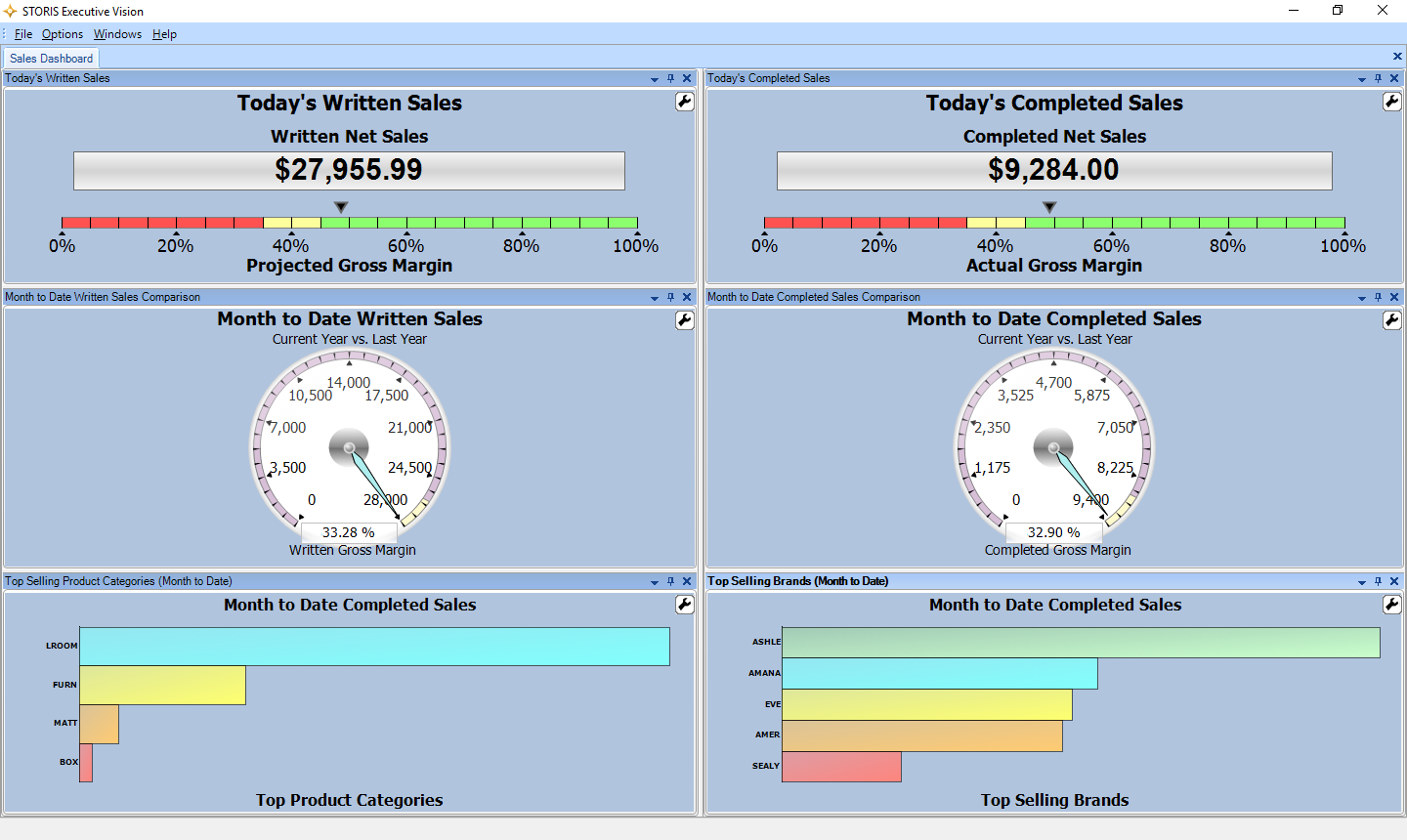This screenshot has width=1407, height=840.
Task: Click the $27,955.99 written net sales field
Action: (349, 171)
